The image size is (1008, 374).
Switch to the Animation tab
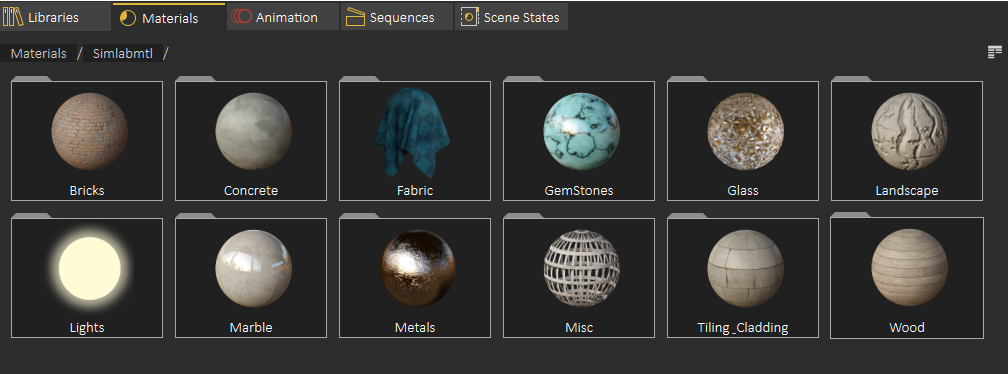click(283, 17)
